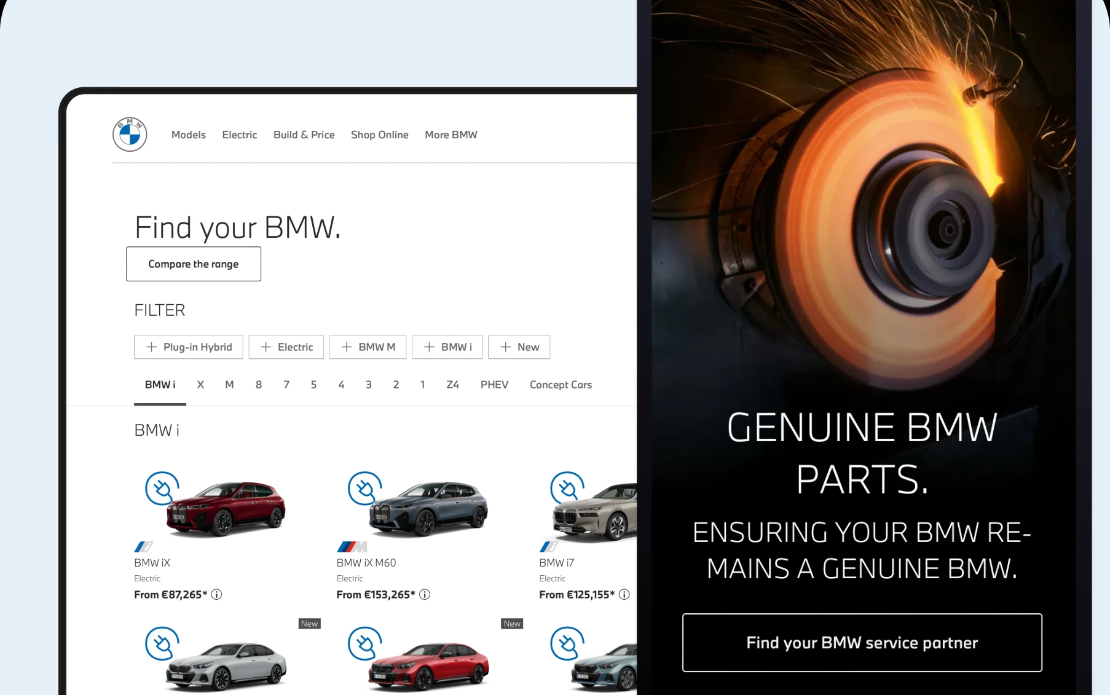Click the info icon next to €87,265
This screenshot has height=695, width=1110.
click(217, 595)
